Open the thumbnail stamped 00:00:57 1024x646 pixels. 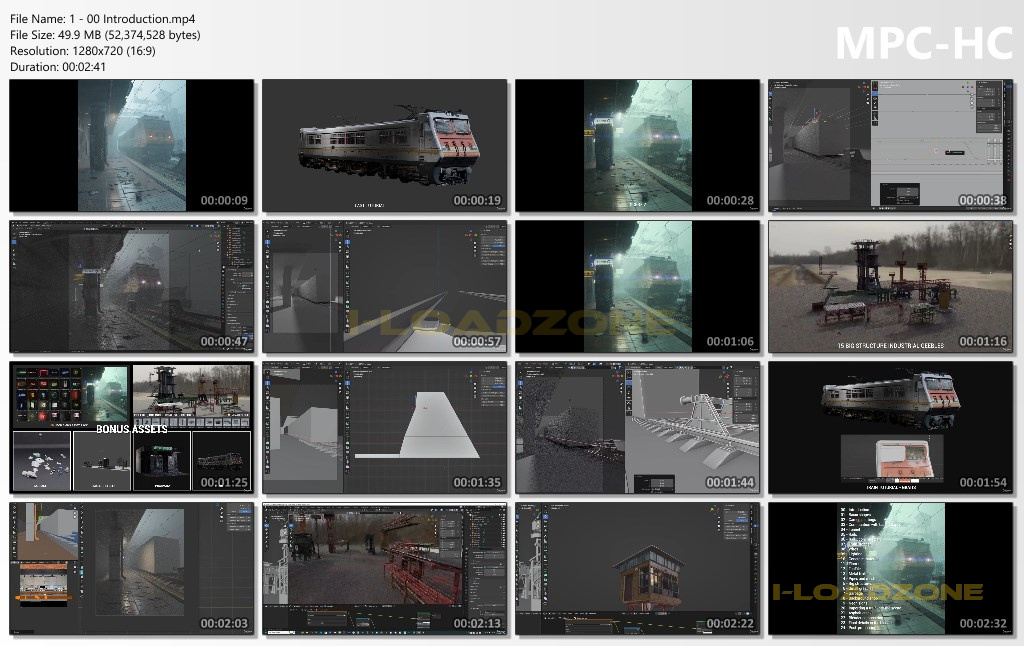[x=385, y=287]
